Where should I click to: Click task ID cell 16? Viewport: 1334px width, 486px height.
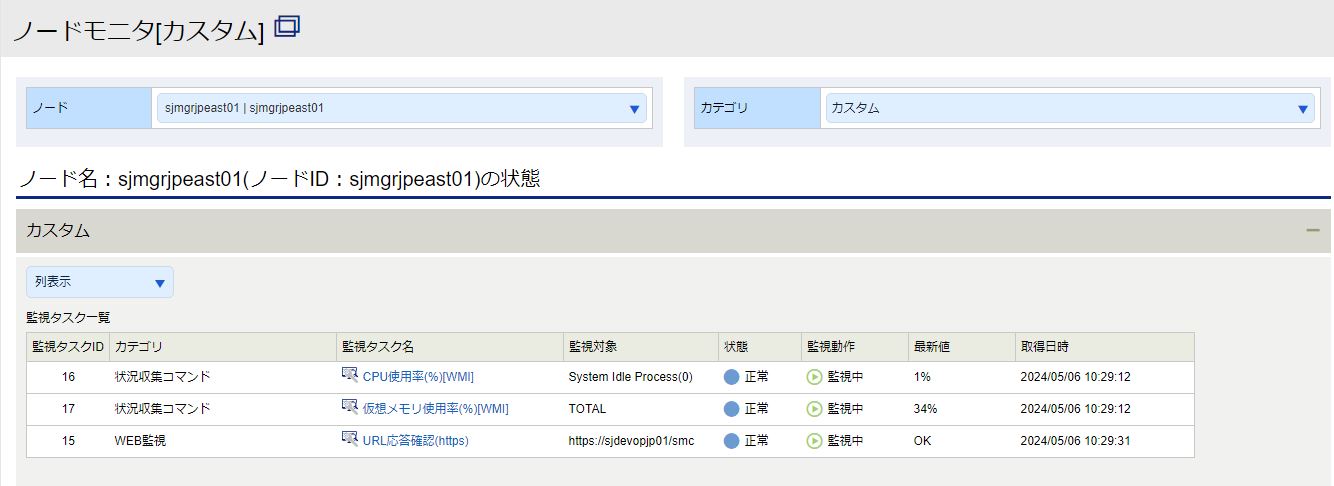[68, 377]
